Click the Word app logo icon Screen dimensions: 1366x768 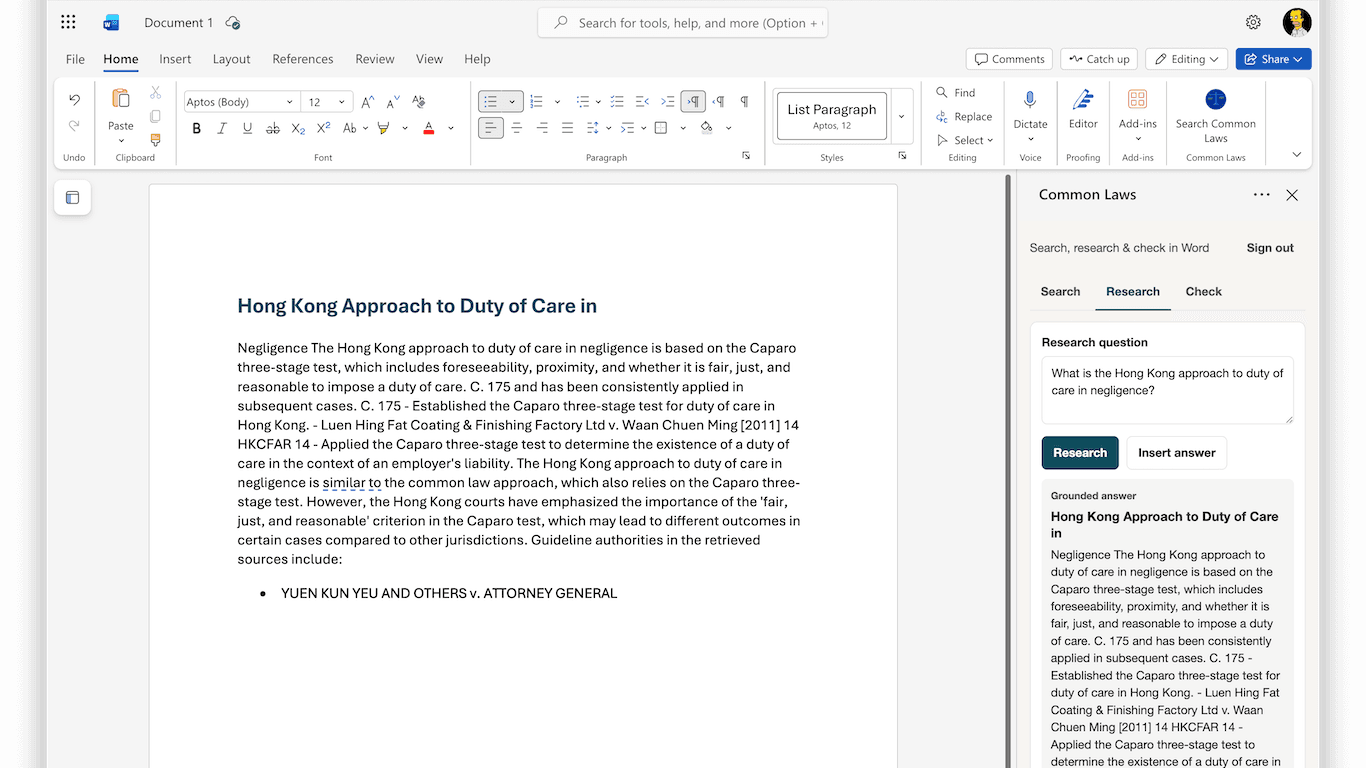pos(111,22)
